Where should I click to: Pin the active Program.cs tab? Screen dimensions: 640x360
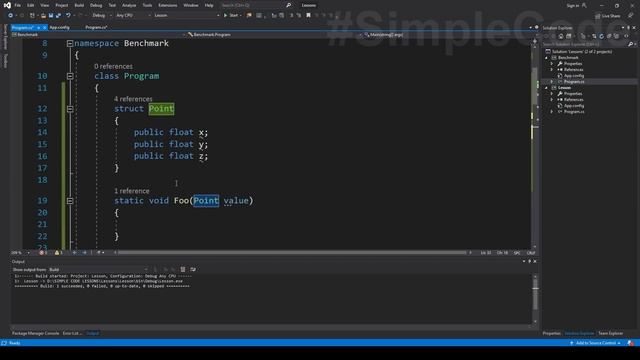(38, 27)
